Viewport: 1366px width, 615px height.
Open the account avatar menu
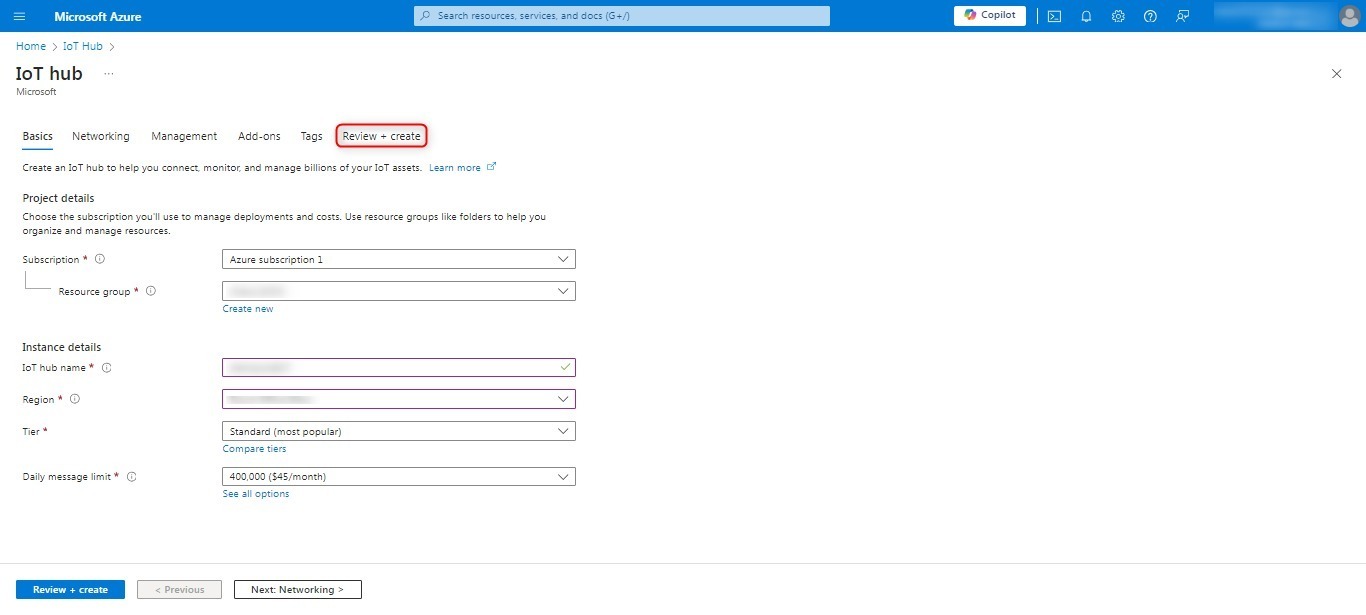pos(1350,16)
